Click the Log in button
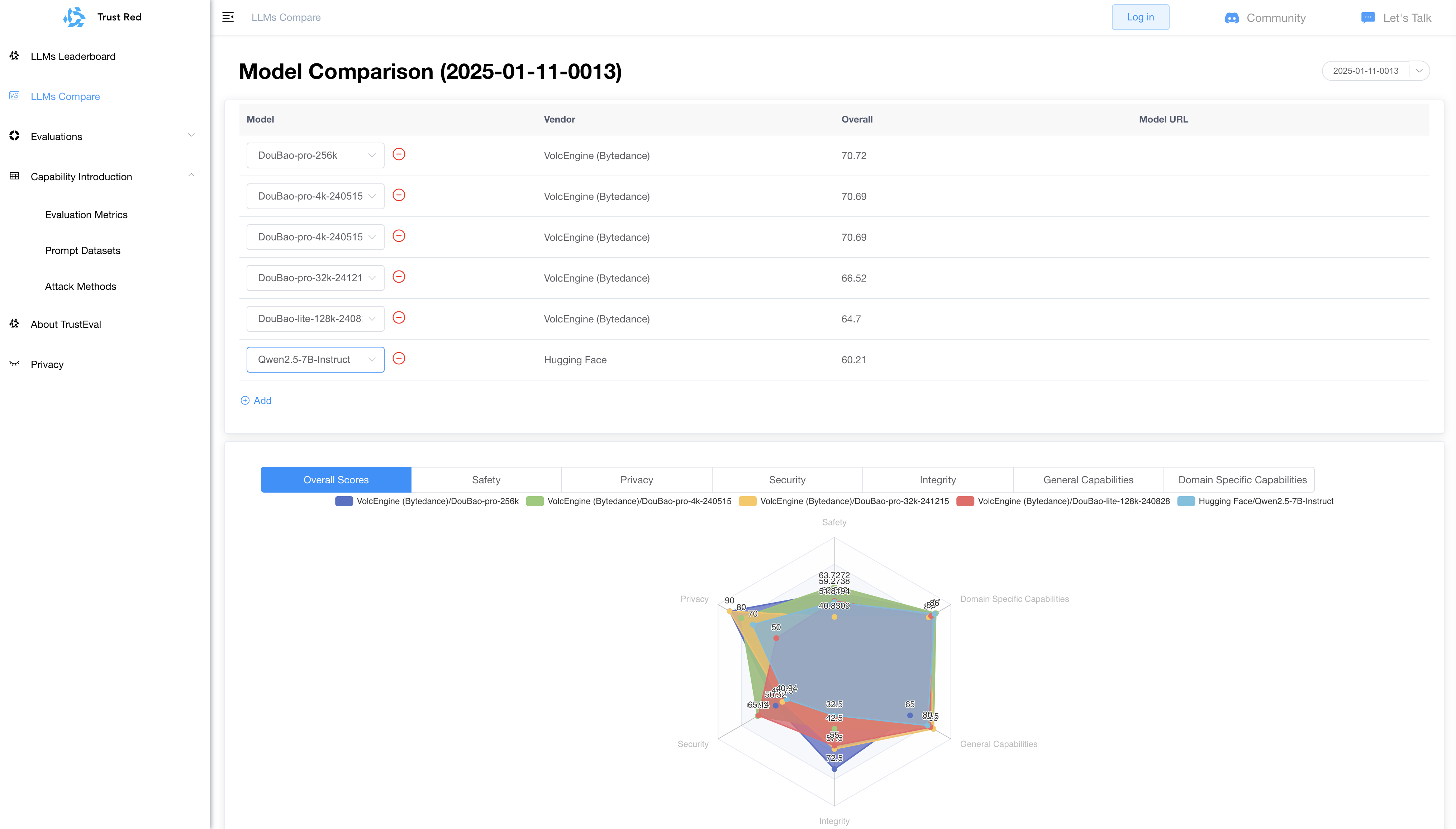Screen dimensions: 1456x829 1140,17
